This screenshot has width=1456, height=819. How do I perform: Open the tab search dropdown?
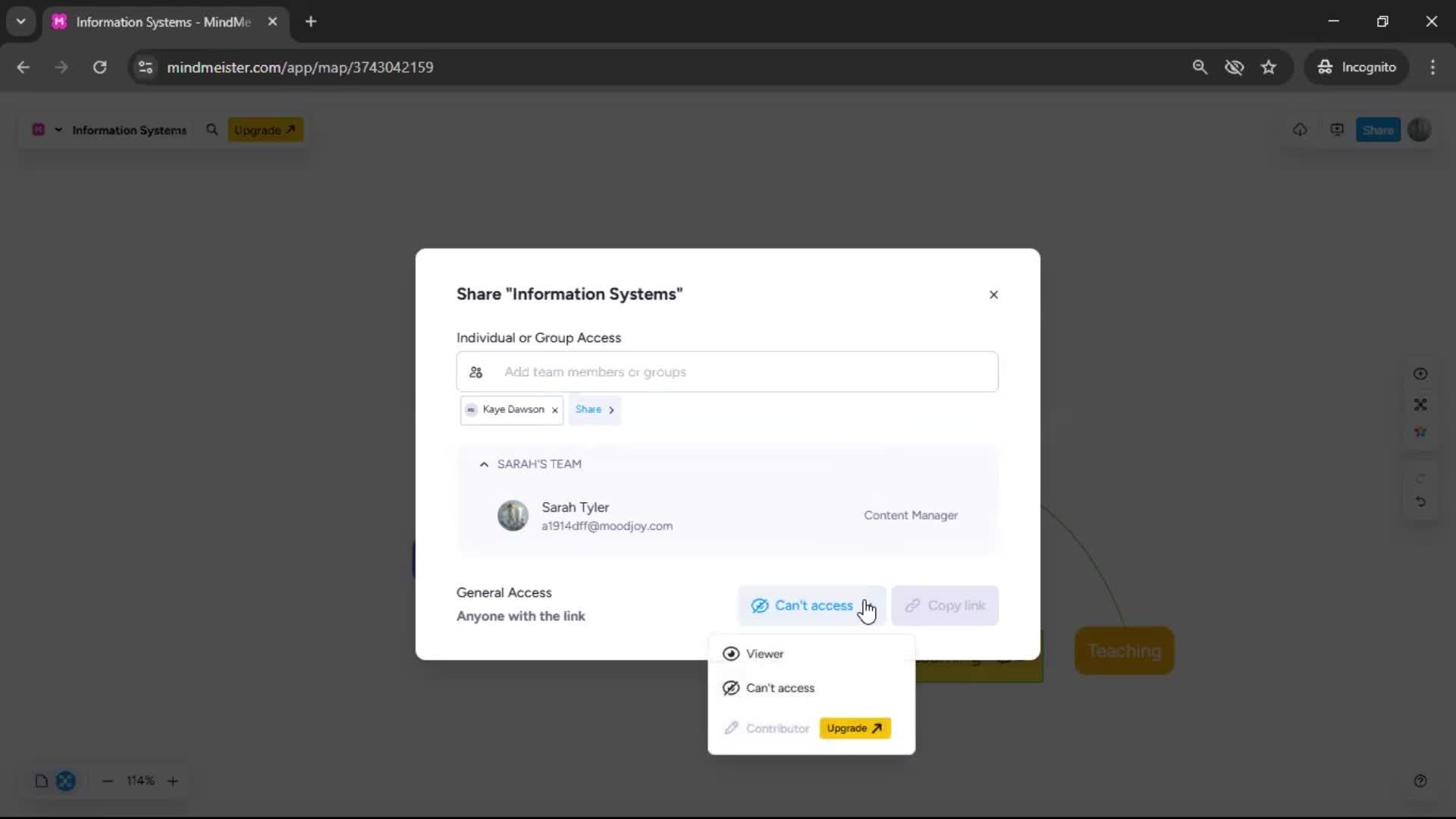click(21, 22)
